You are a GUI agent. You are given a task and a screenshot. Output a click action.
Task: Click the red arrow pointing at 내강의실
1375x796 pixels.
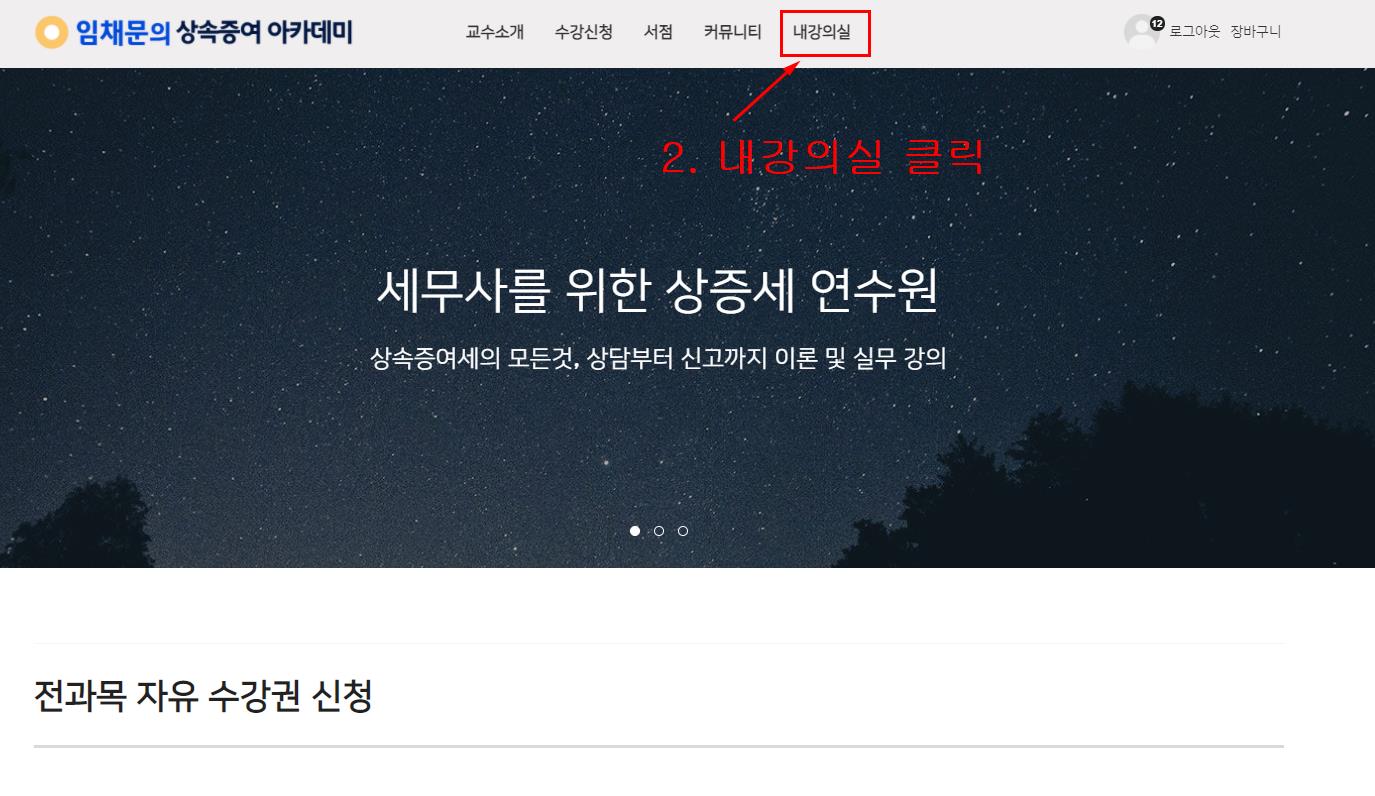(767, 90)
